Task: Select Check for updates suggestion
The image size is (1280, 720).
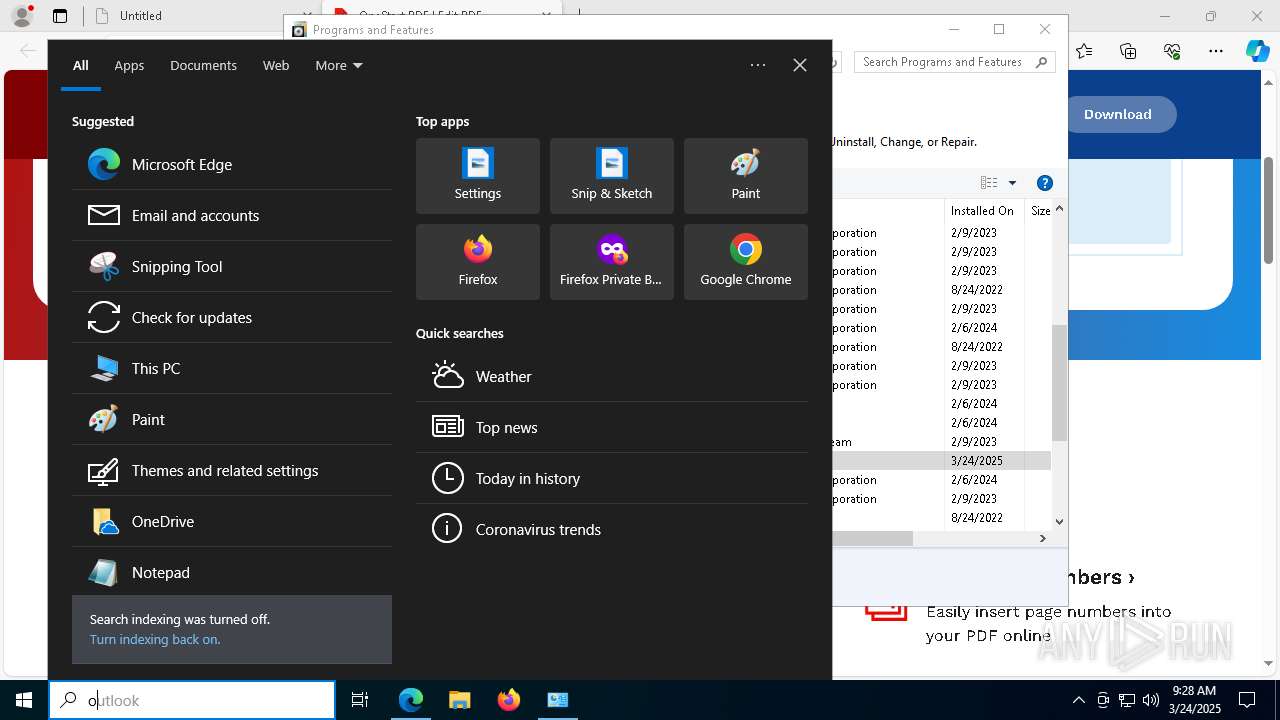Action: tap(232, 318)
